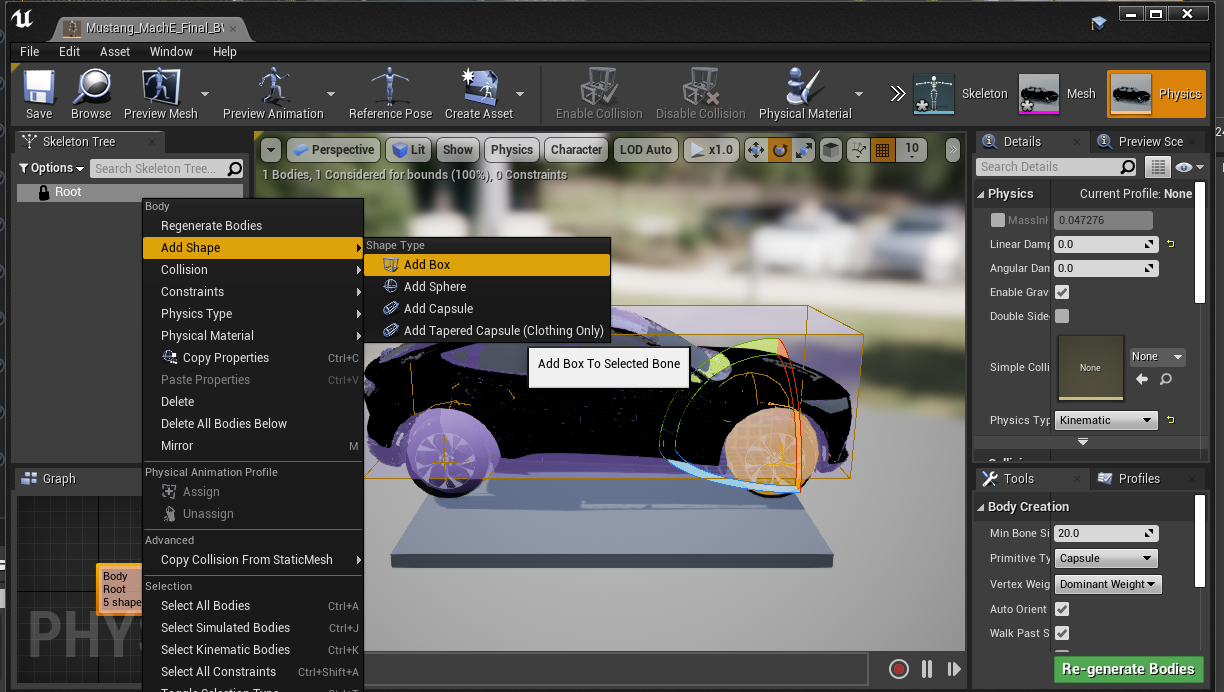Toggle Double Sided Geometry checkbox

[x=1062, y=316]
